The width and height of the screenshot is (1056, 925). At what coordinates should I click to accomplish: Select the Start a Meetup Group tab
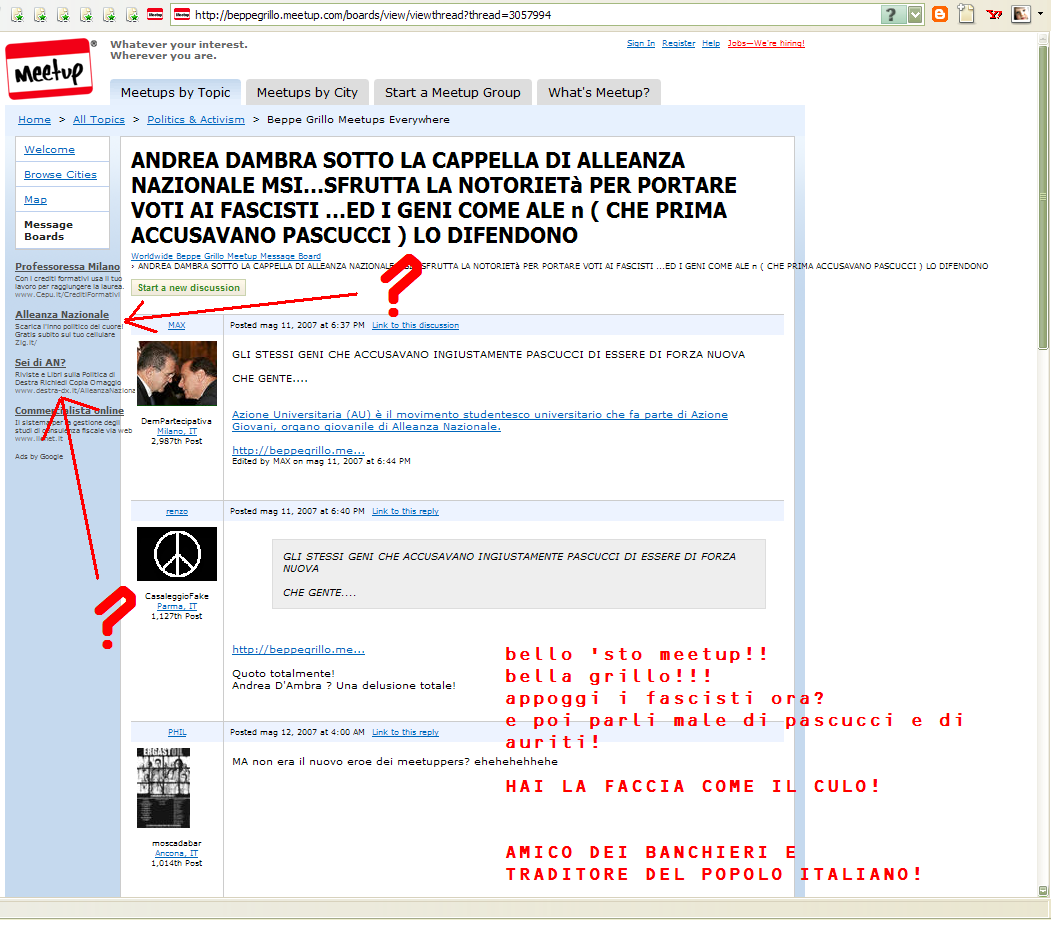tap(453, 92)
